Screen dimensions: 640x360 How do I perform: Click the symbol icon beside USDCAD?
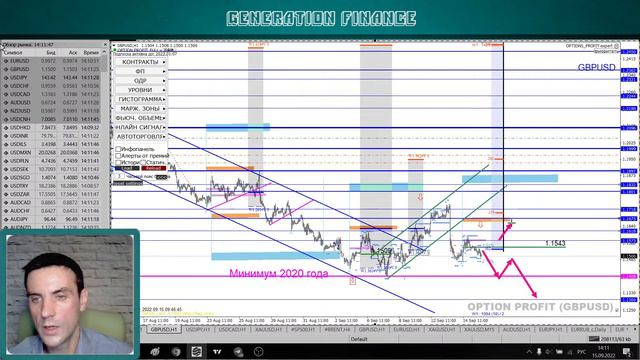[x=6, y=94]
